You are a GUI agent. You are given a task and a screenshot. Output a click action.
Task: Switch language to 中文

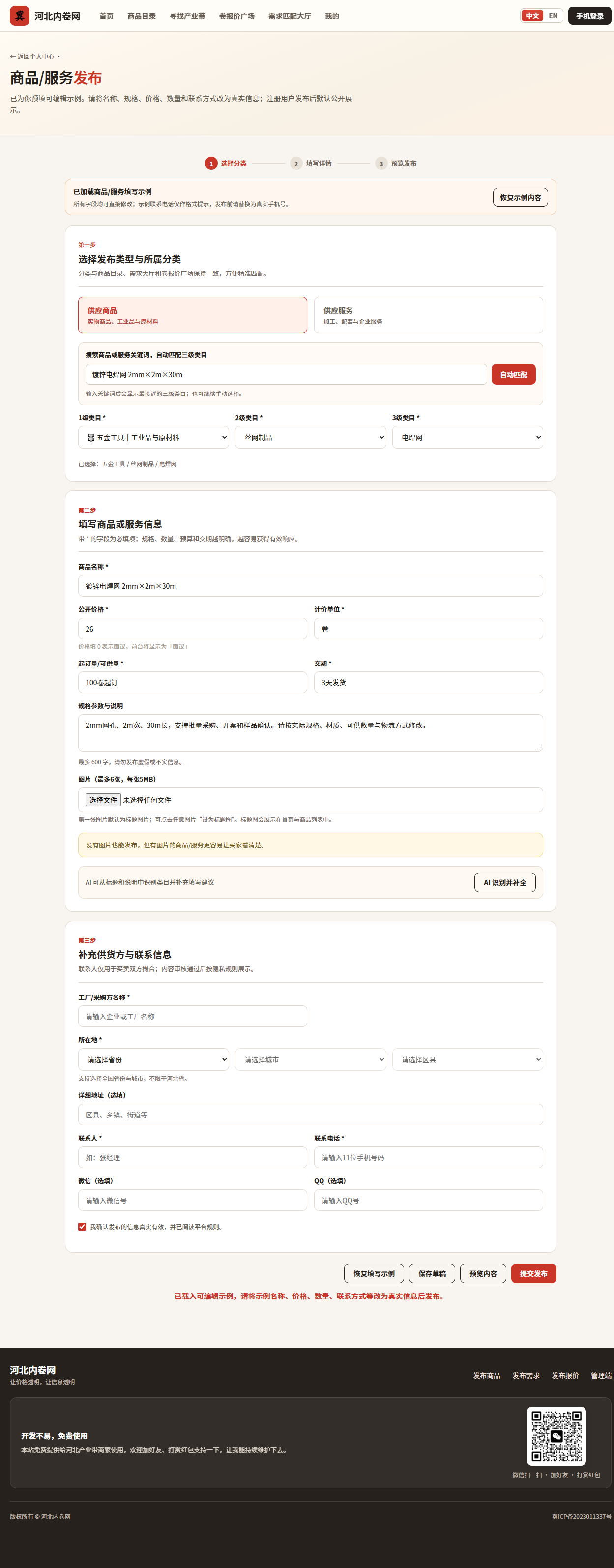coord(532,16)
